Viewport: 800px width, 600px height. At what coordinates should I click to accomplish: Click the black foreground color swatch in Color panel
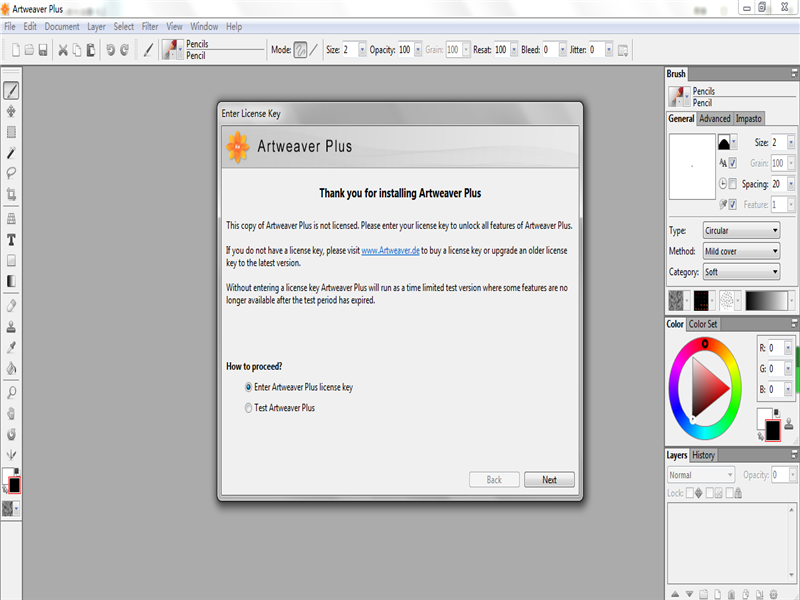[773, 431]
